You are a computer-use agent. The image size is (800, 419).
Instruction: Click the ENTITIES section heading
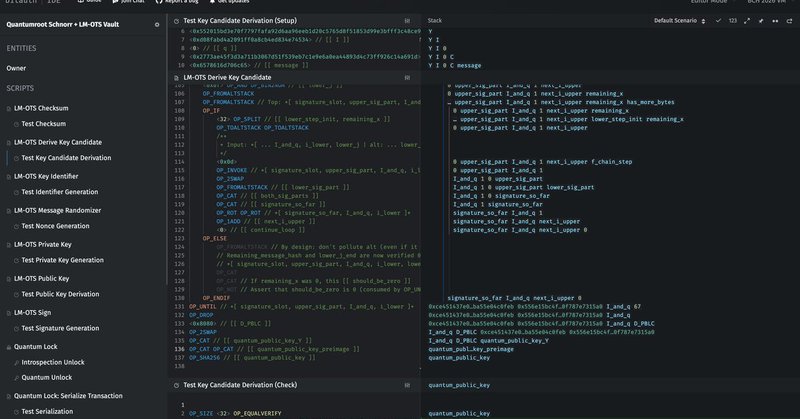click(x=21, y=48)
